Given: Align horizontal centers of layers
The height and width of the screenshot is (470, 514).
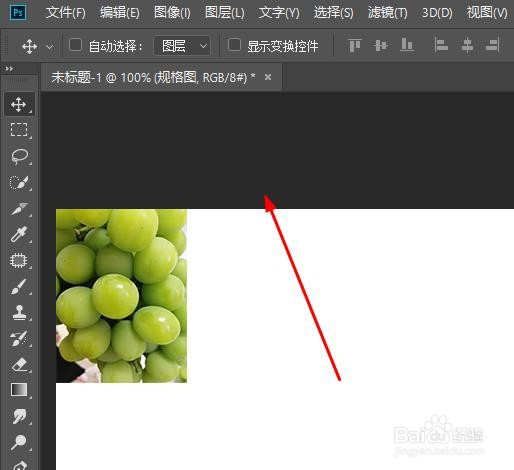Looking at the screenshot, I should pos(467,46).
